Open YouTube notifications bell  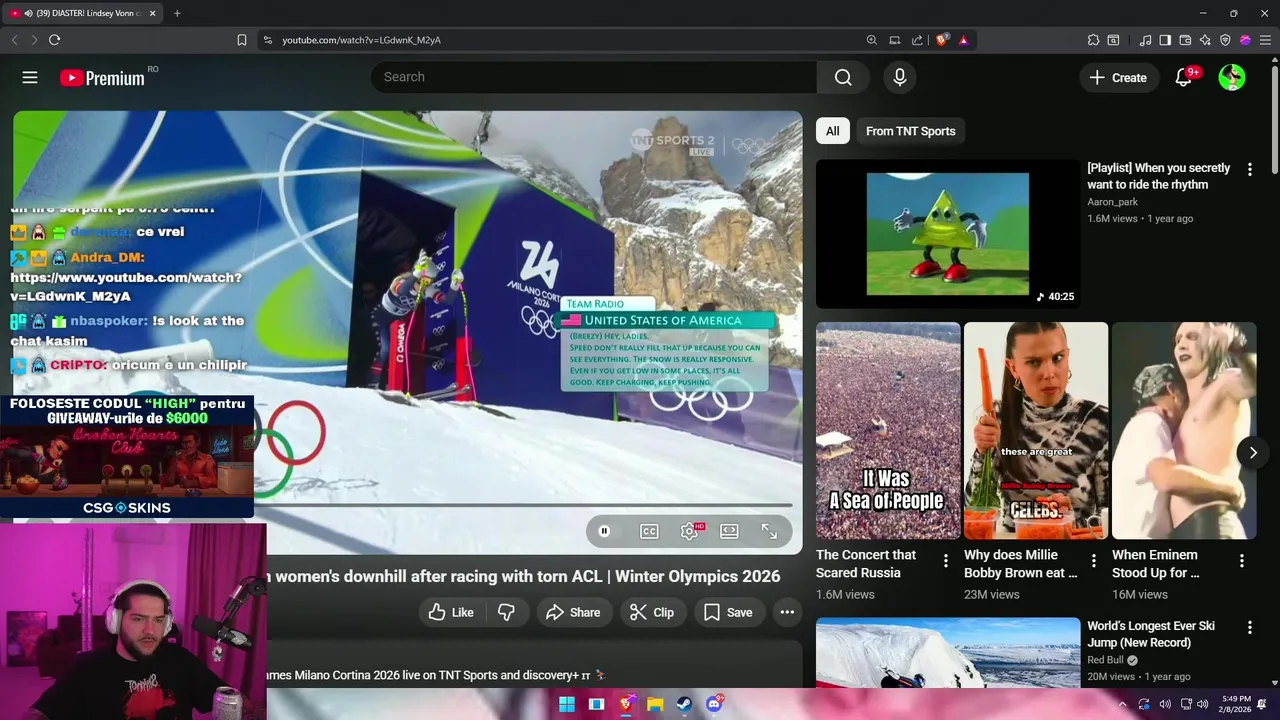1184,77
